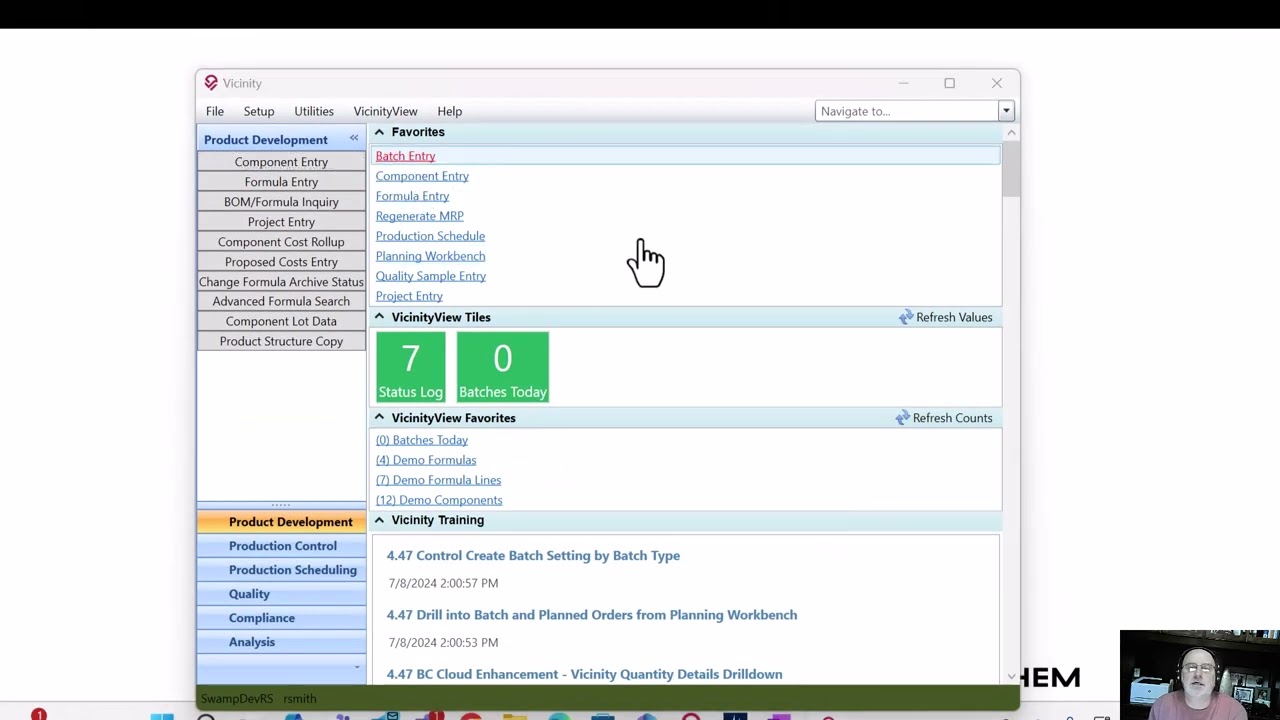
Task: Collapse the VicinityView Tiles section
Action: [379, 317]
